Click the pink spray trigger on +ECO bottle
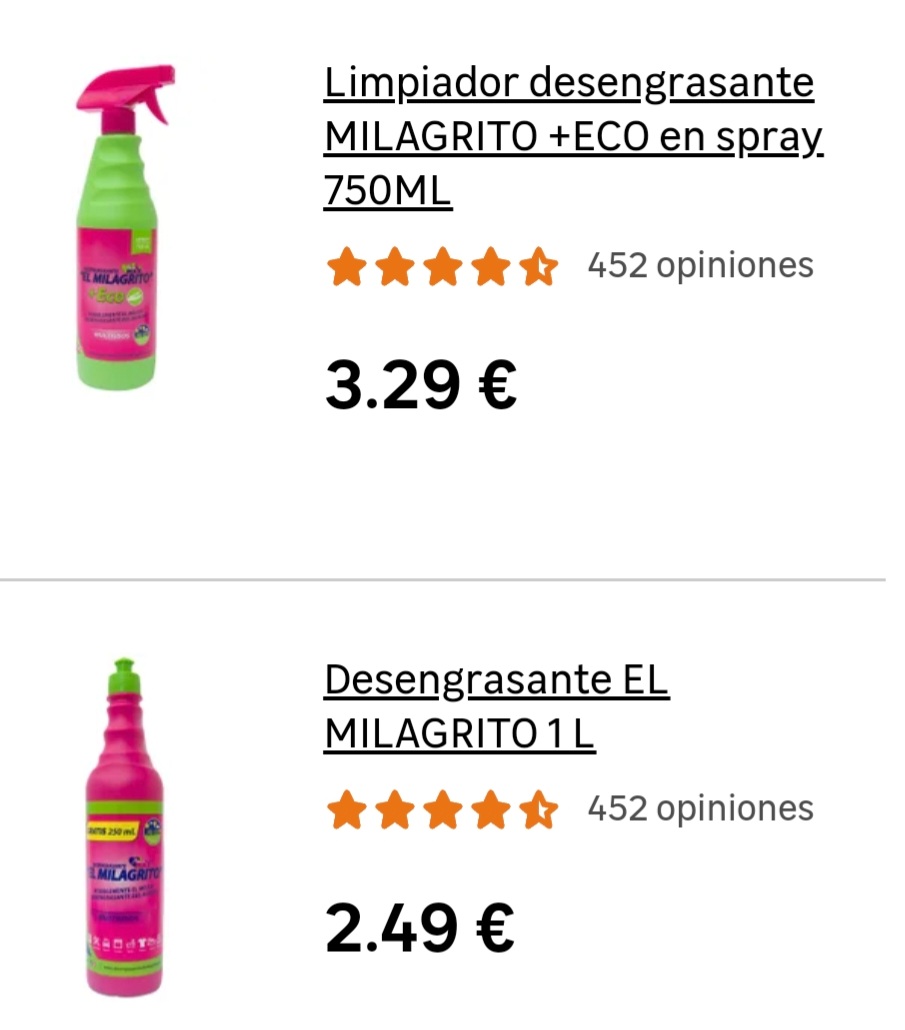 click(127, 93)
